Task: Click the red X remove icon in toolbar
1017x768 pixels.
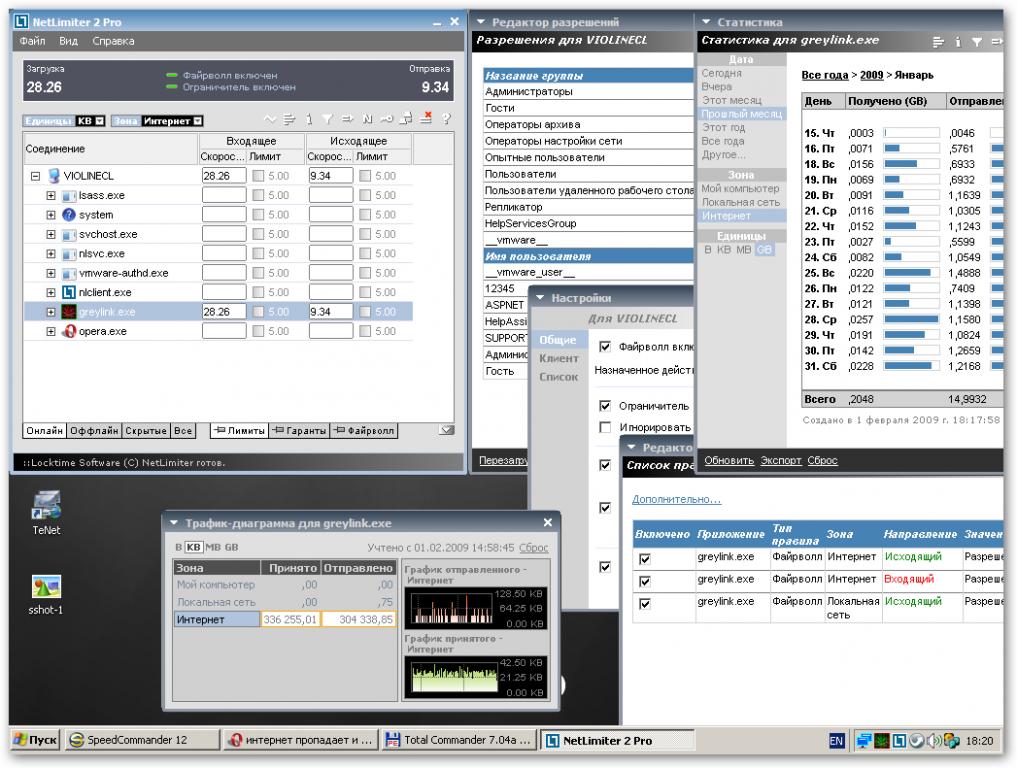Action: coord(426,119)
